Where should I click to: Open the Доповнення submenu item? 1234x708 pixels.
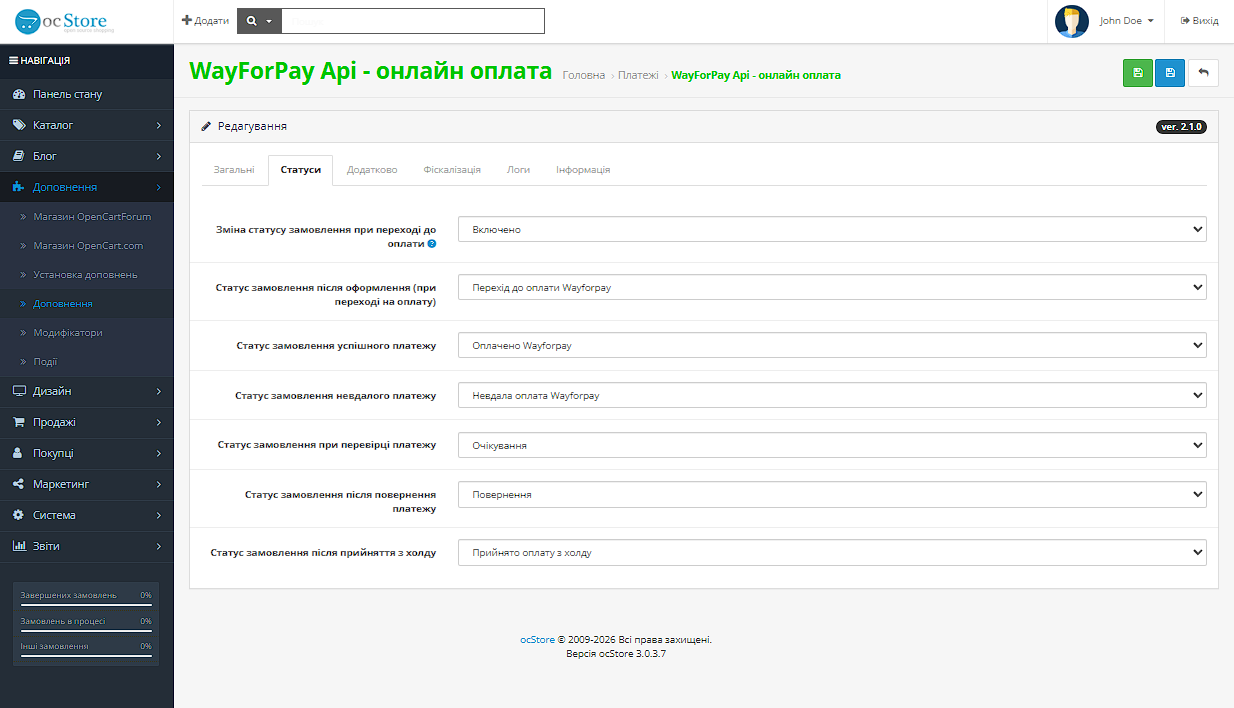click(x=86, y=303)
